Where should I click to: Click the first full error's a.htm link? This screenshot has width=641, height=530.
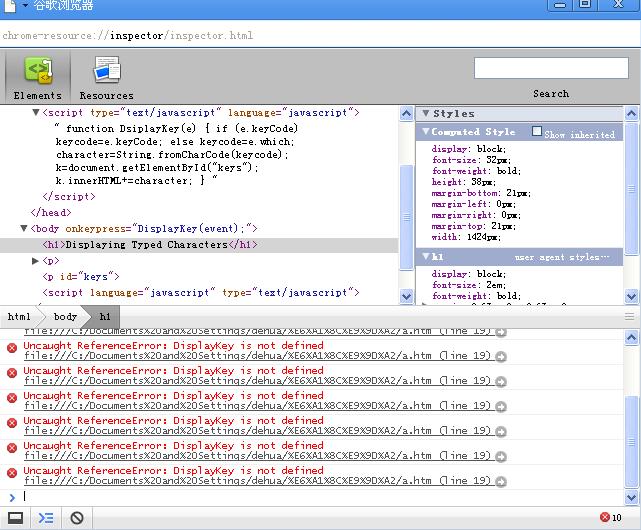tap(257, 356)
